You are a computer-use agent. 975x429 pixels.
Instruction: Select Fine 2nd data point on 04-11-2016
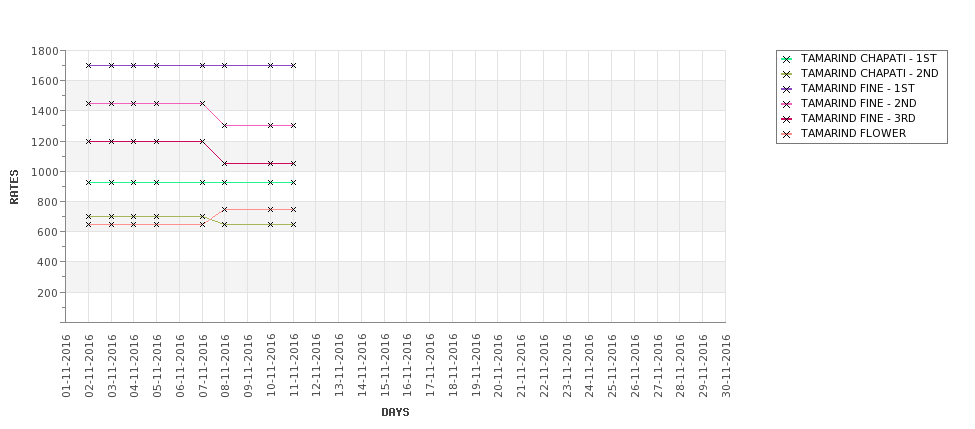[x=134, y=103]
